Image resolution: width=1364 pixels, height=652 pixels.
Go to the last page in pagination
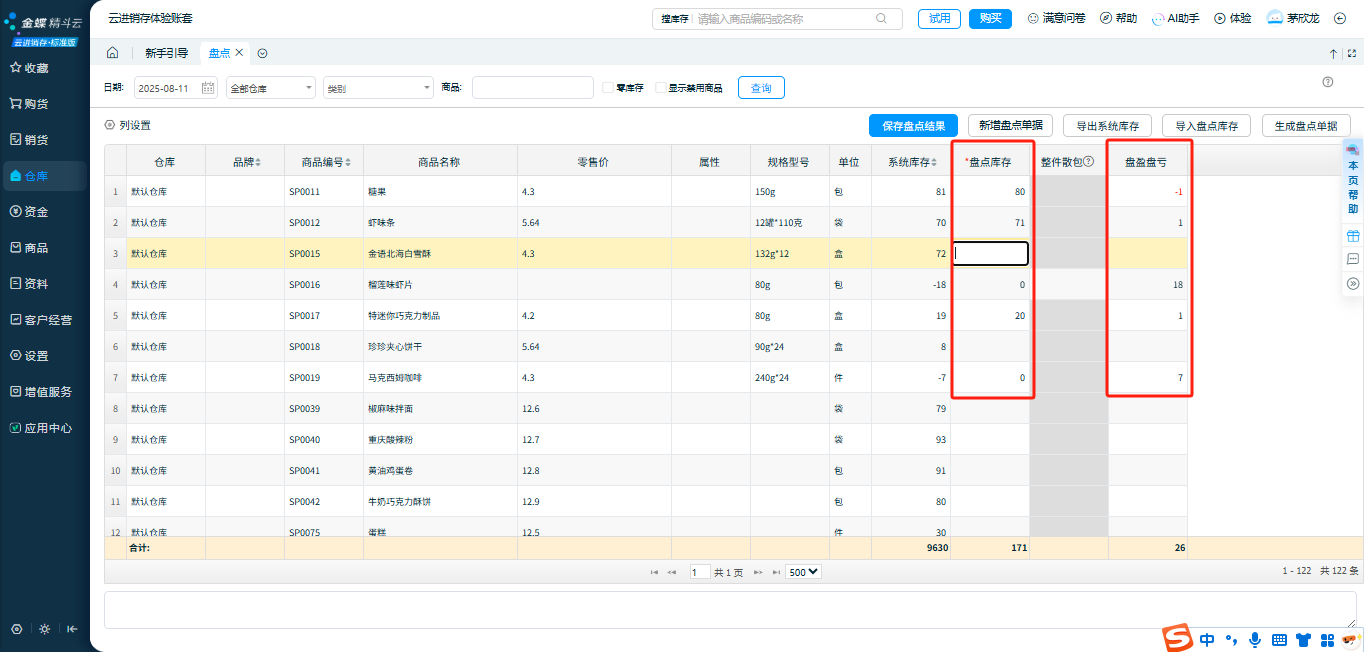pos(776,572)
